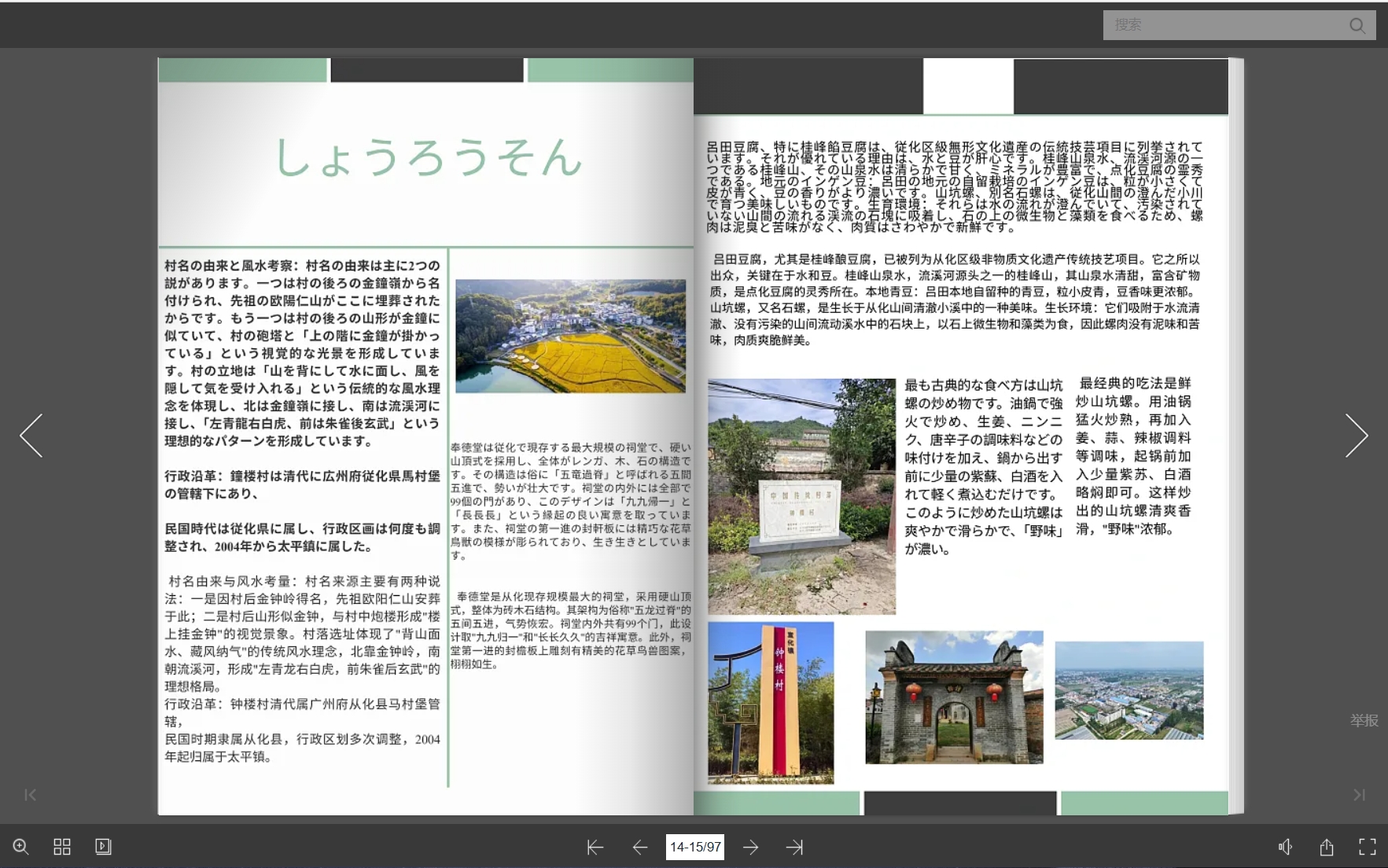The width and height of the screenshot is (1388, 868).
Task: Enter fullscreen viewing mode
Action: 1368,847
